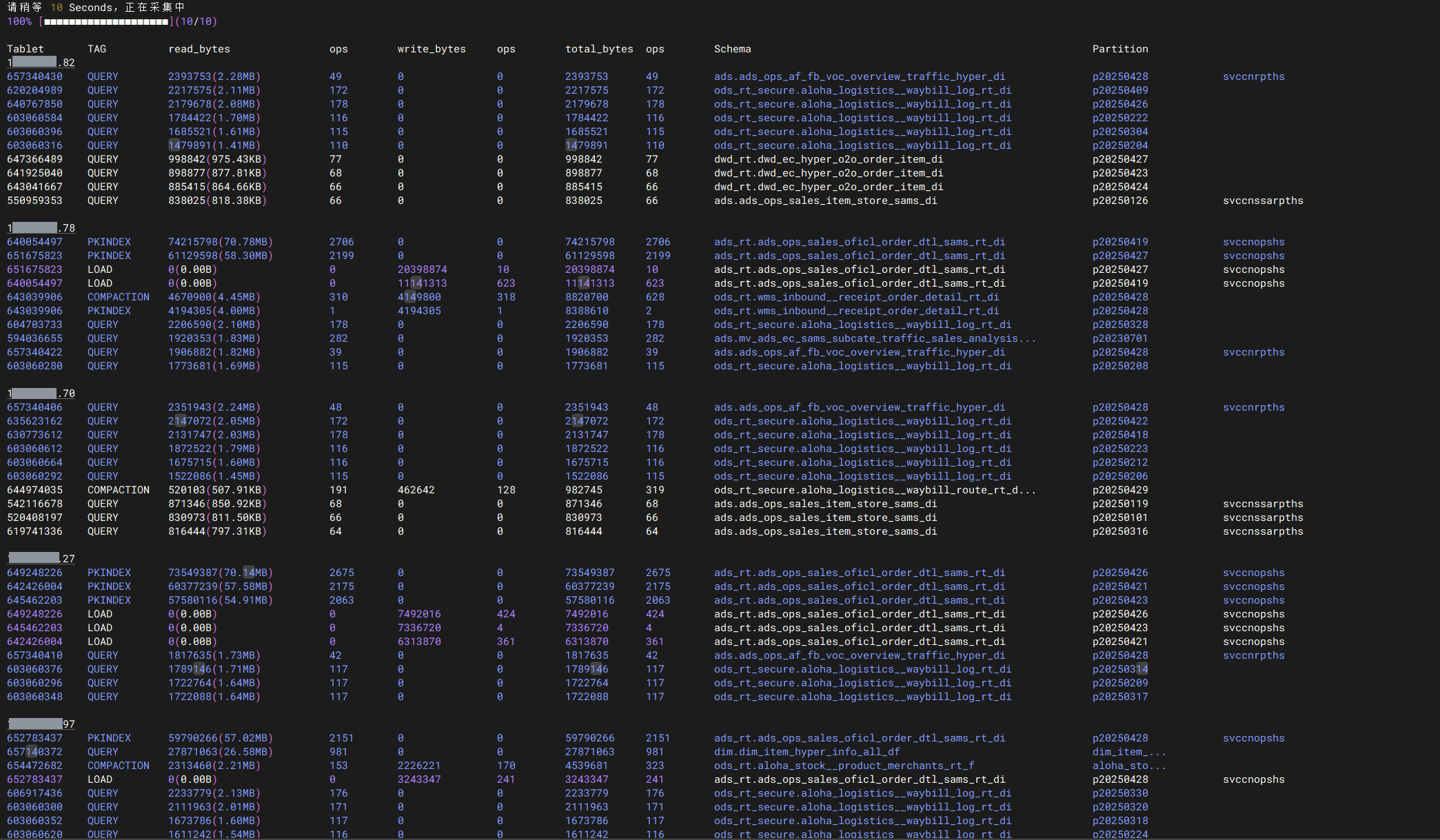Click the total_bytes column header
The image size is (1440, 840).
599,49
